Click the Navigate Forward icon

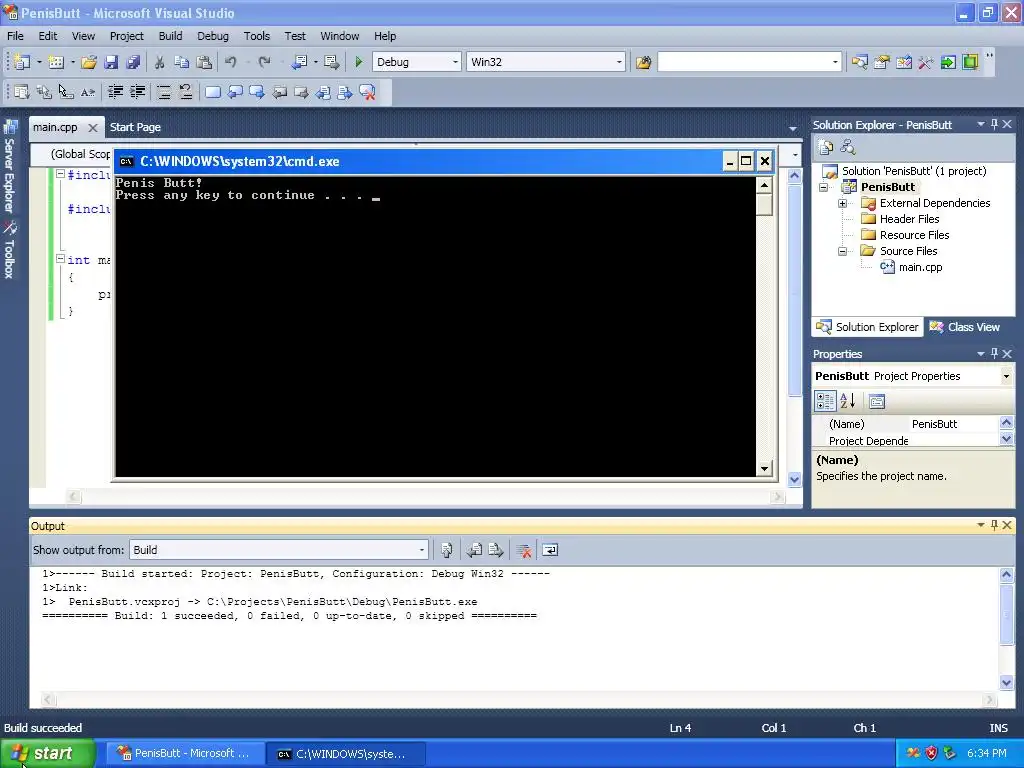(x=332, y=62)
